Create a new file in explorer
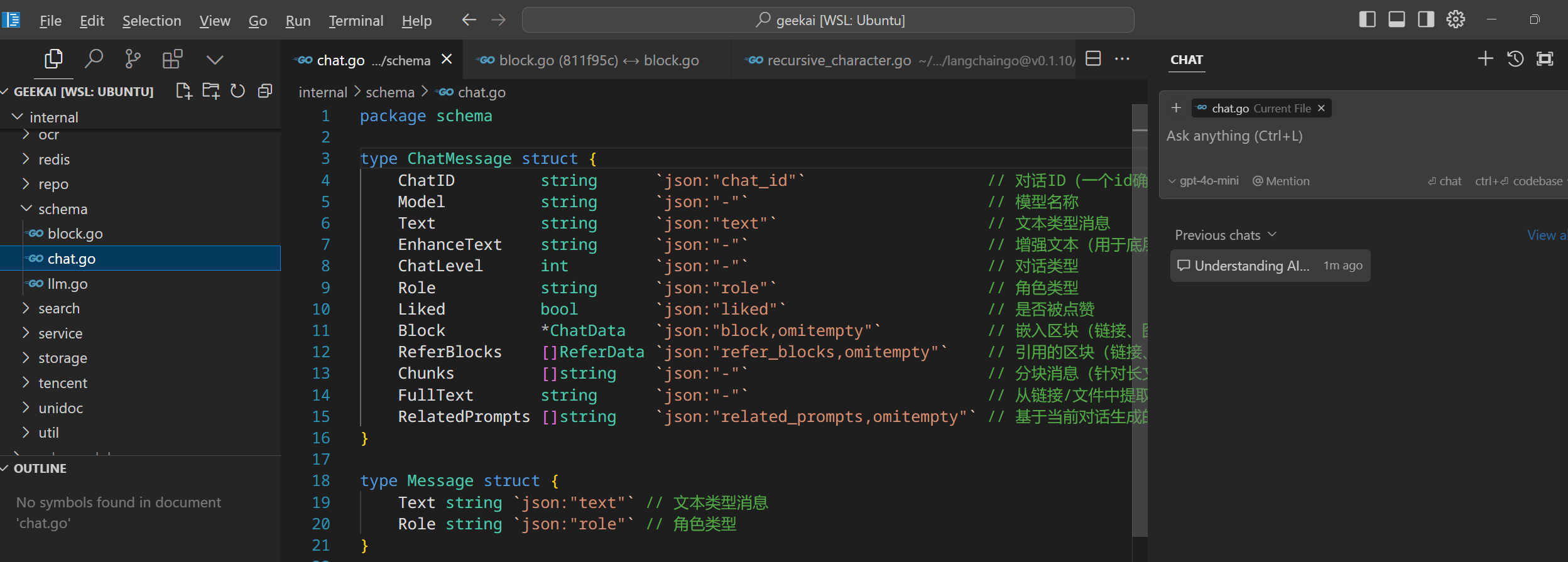This screenshot has width=1568, height=562. tap(183, 91)
